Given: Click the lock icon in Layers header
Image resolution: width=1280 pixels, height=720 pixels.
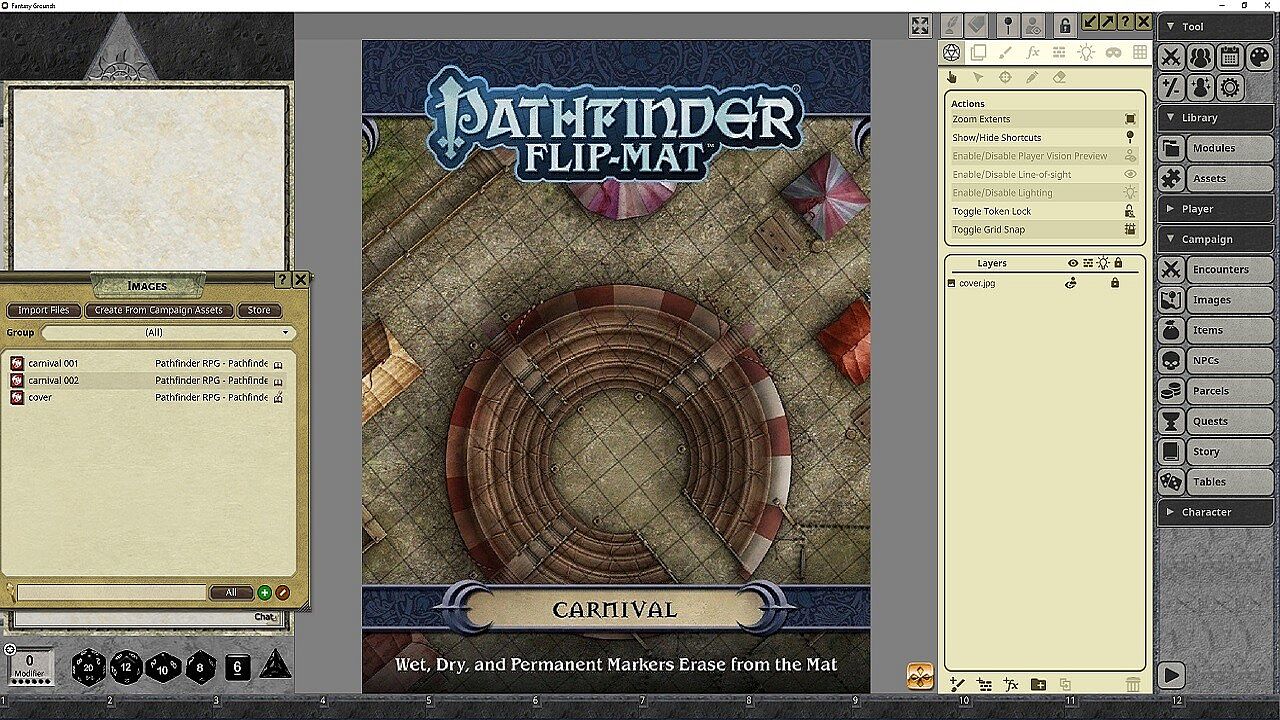Looking at the screenshot, I should point(1118,263).
